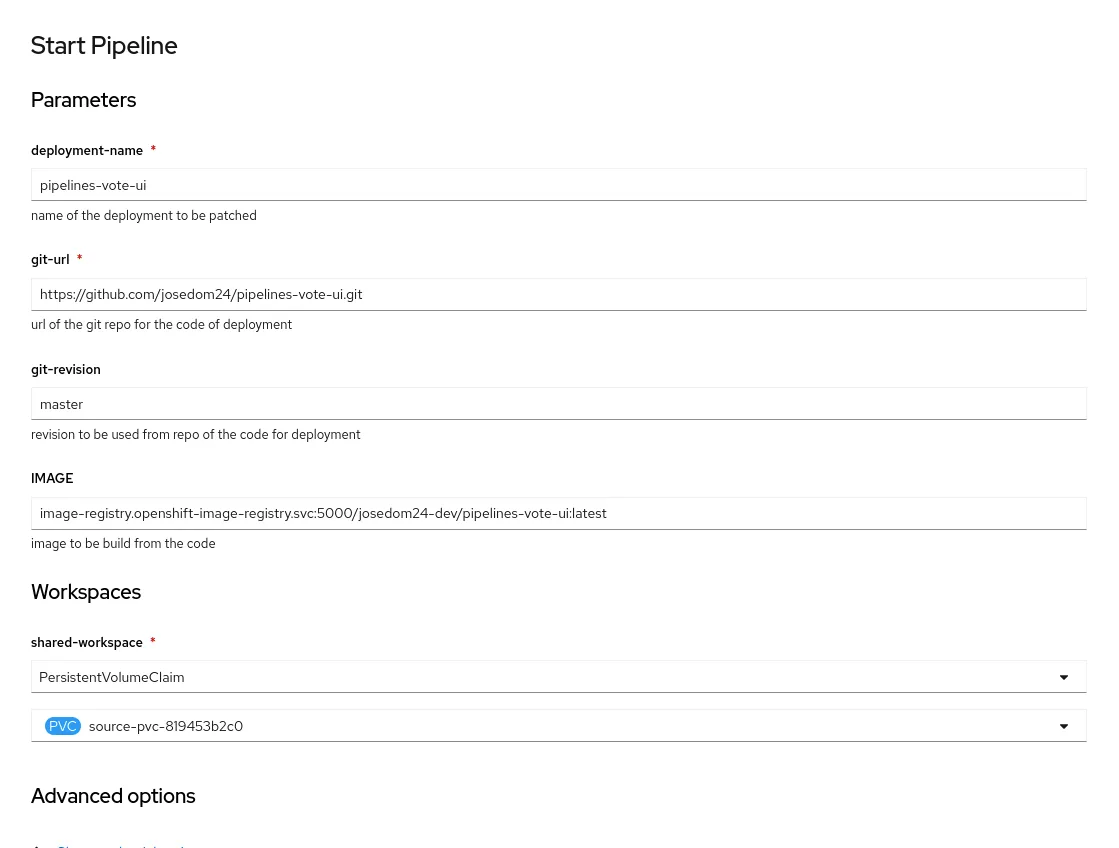Screen dimensions: 1119x848
Task: Click the Advanced options heading
Action: click(x=113, y=796)
